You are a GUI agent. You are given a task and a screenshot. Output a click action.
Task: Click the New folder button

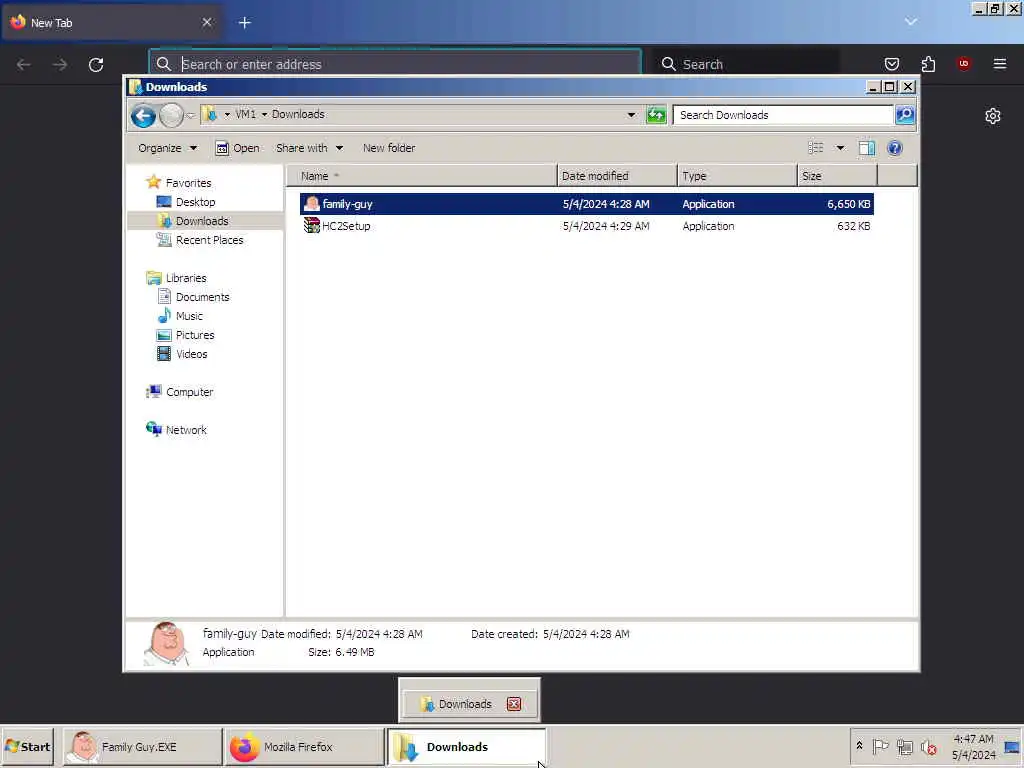[x=389, y=148]
